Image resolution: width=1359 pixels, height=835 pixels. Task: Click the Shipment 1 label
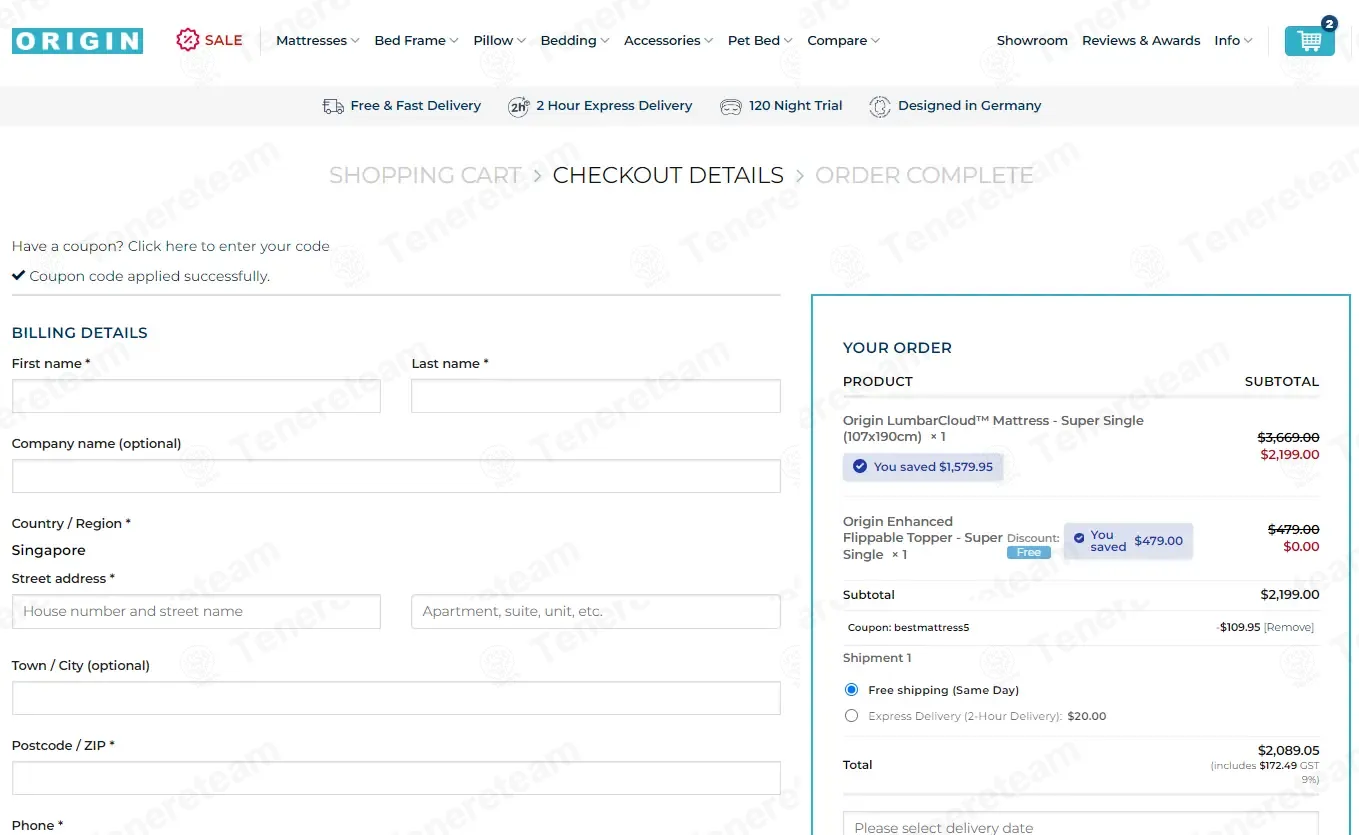[x=877, y=658]
